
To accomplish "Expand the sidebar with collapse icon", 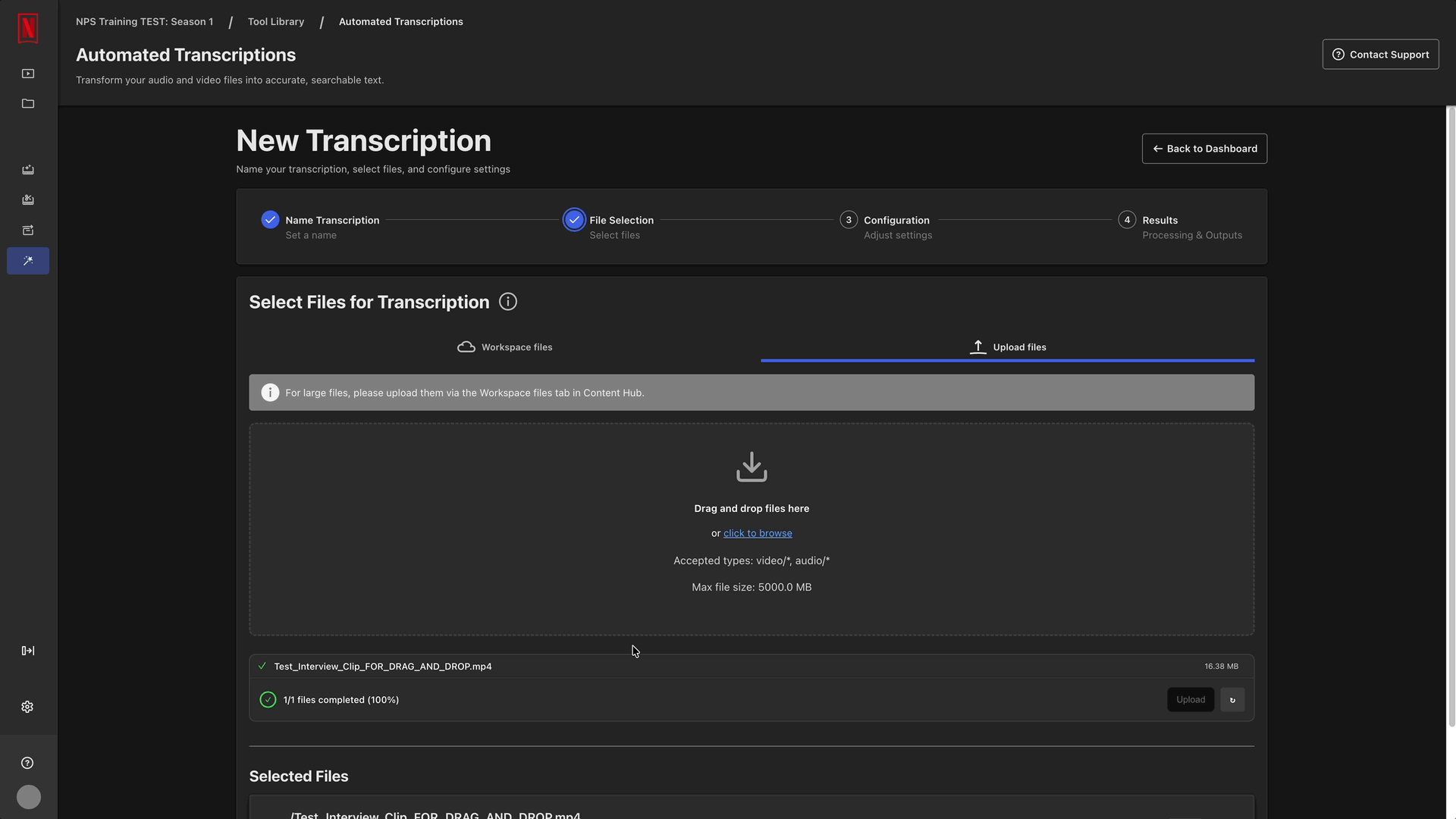I will [x=28, y=651].
